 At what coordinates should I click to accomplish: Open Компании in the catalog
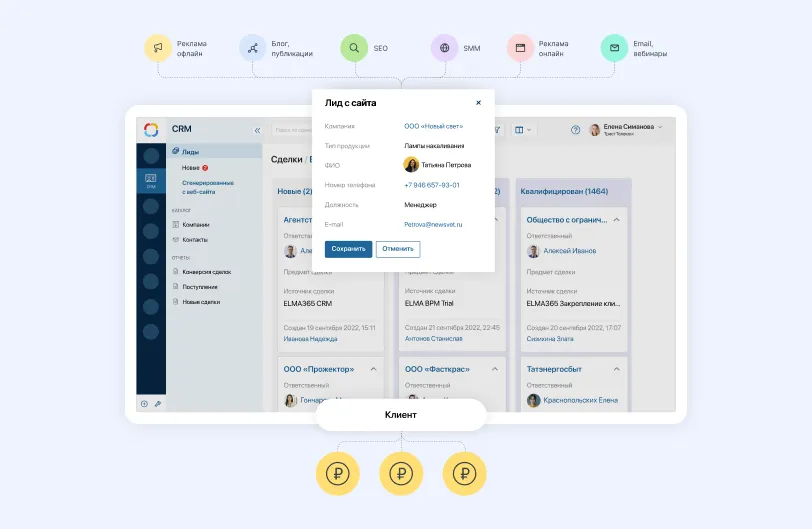tap(196, 225)
